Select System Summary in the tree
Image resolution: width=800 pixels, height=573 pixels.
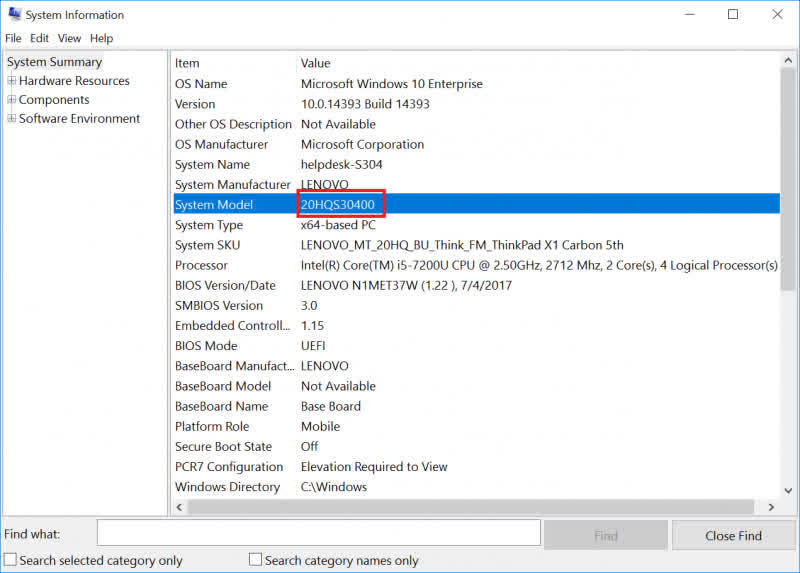(55, 62)
